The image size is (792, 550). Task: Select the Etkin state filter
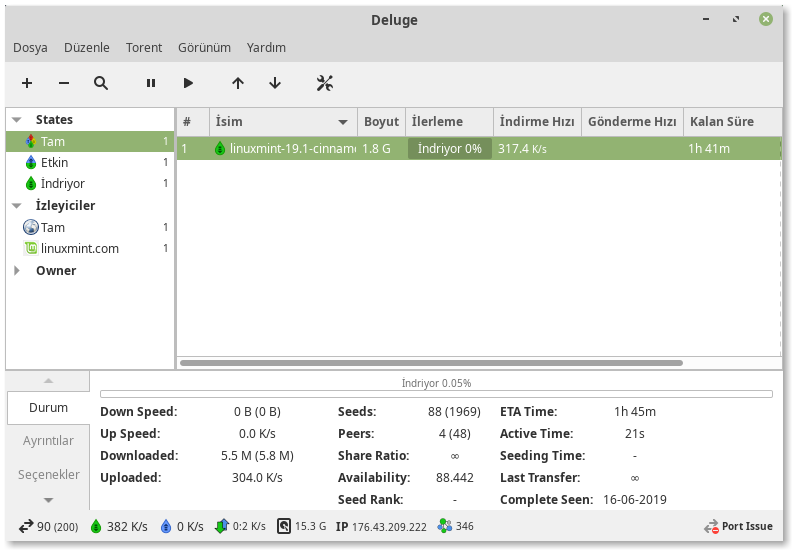(90, 163)
